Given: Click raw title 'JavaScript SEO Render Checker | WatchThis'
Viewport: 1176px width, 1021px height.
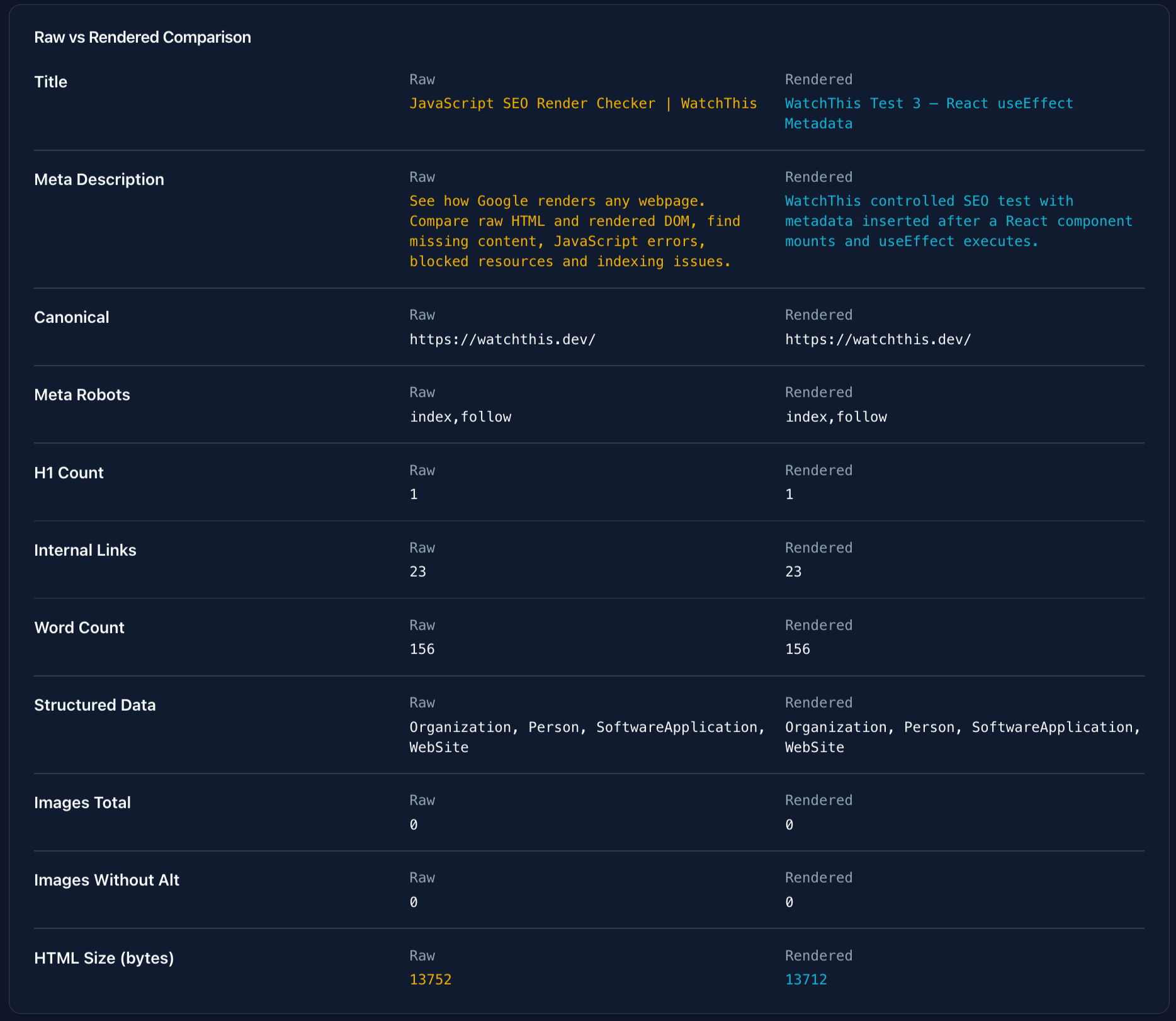Looking at the screenshot, I should pyautogui.click(x=583, y=103).
